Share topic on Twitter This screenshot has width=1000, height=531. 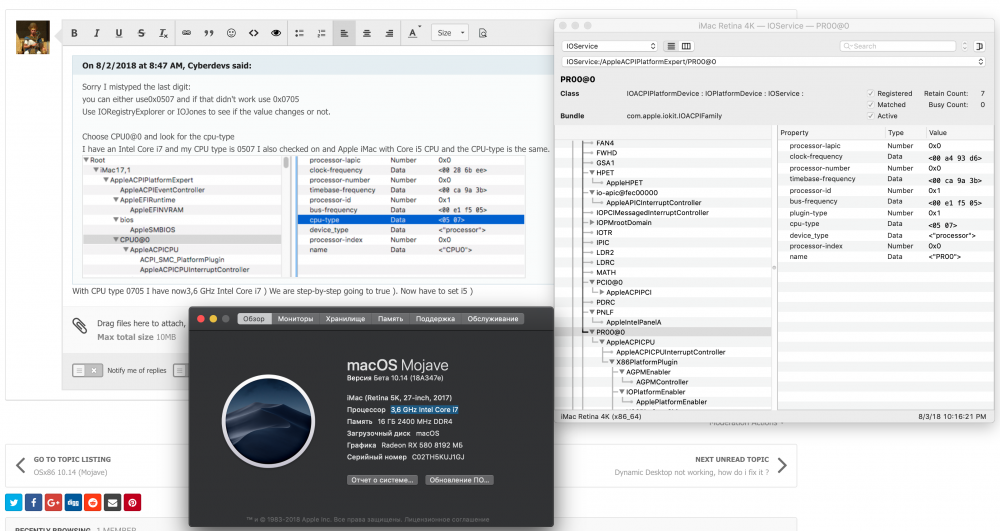pos(13,502)
